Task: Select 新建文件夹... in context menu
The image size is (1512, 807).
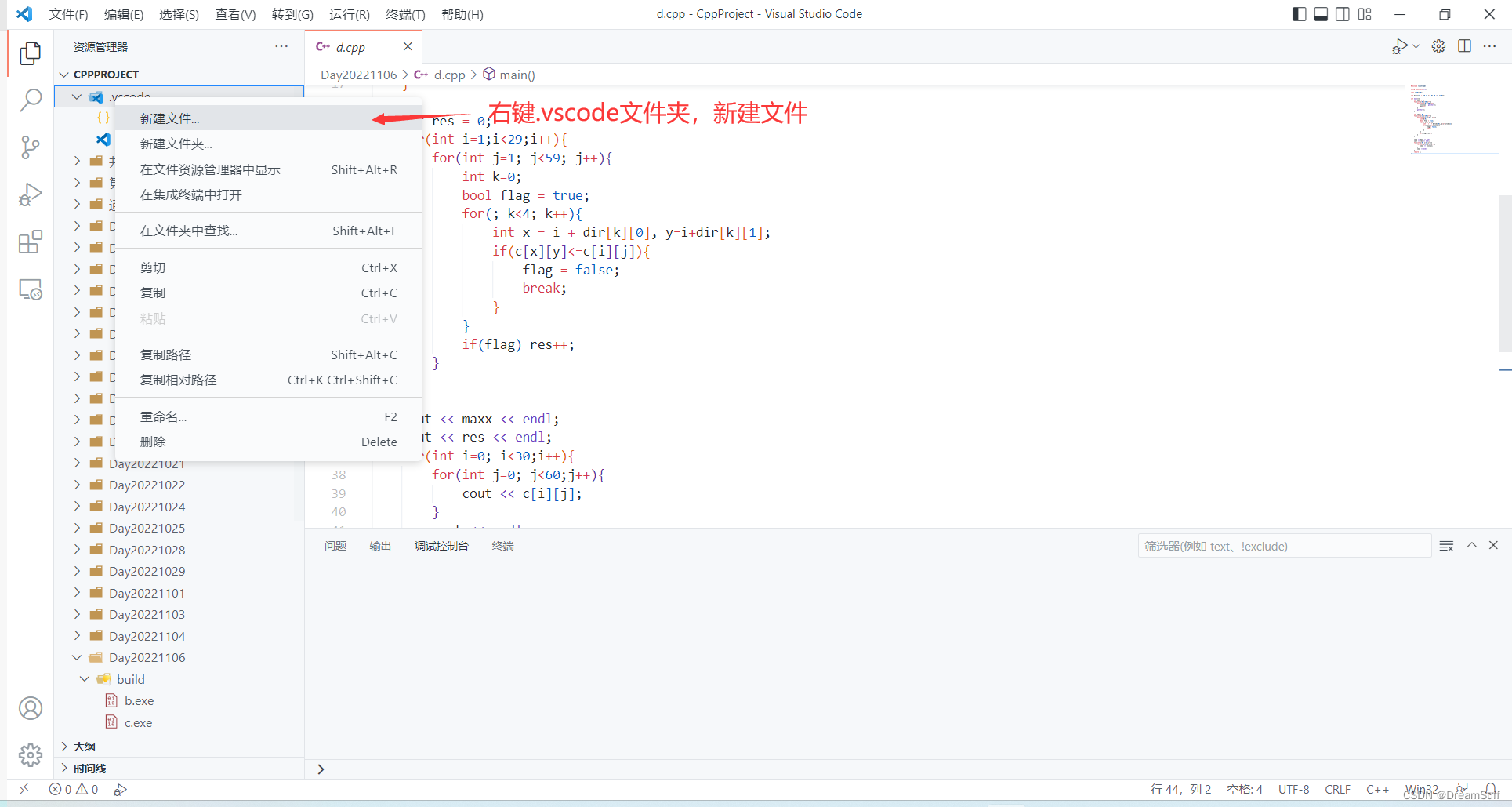Action: (x=269, y=144)
